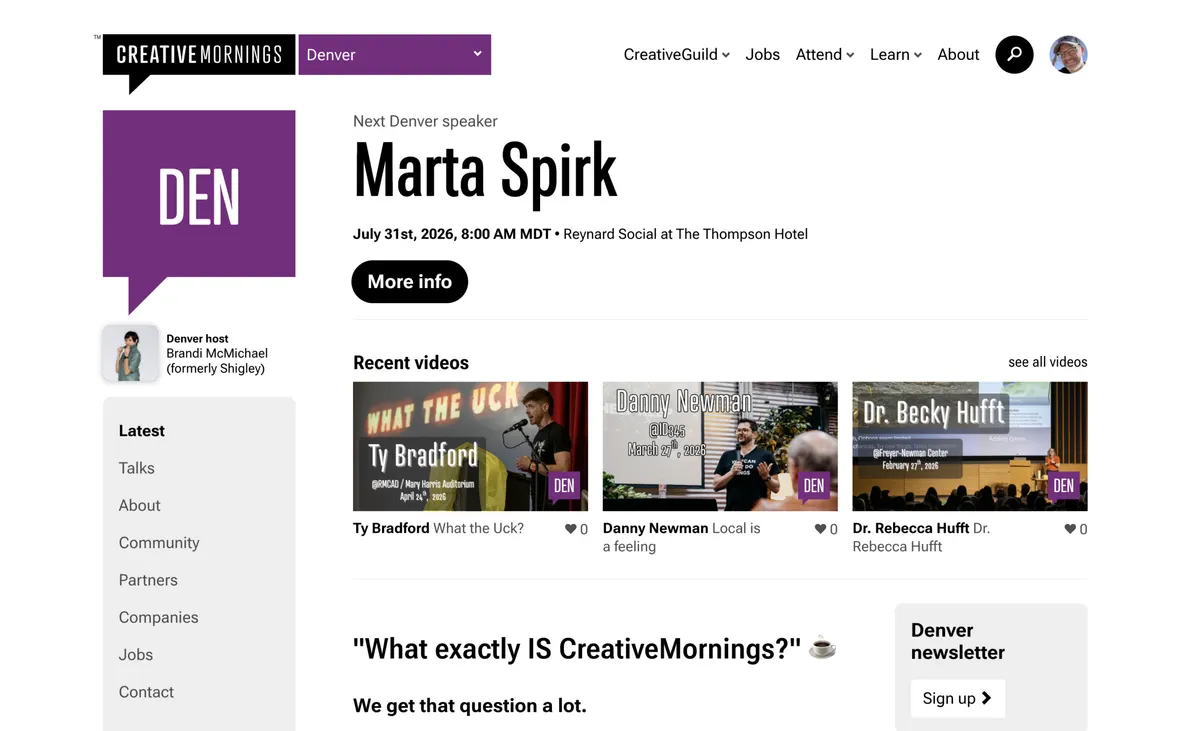Viewport: 1200px width, 731px height.
Task: Play the Dr. Becky Hufft video thumbnail
Action: coord(970,446)
